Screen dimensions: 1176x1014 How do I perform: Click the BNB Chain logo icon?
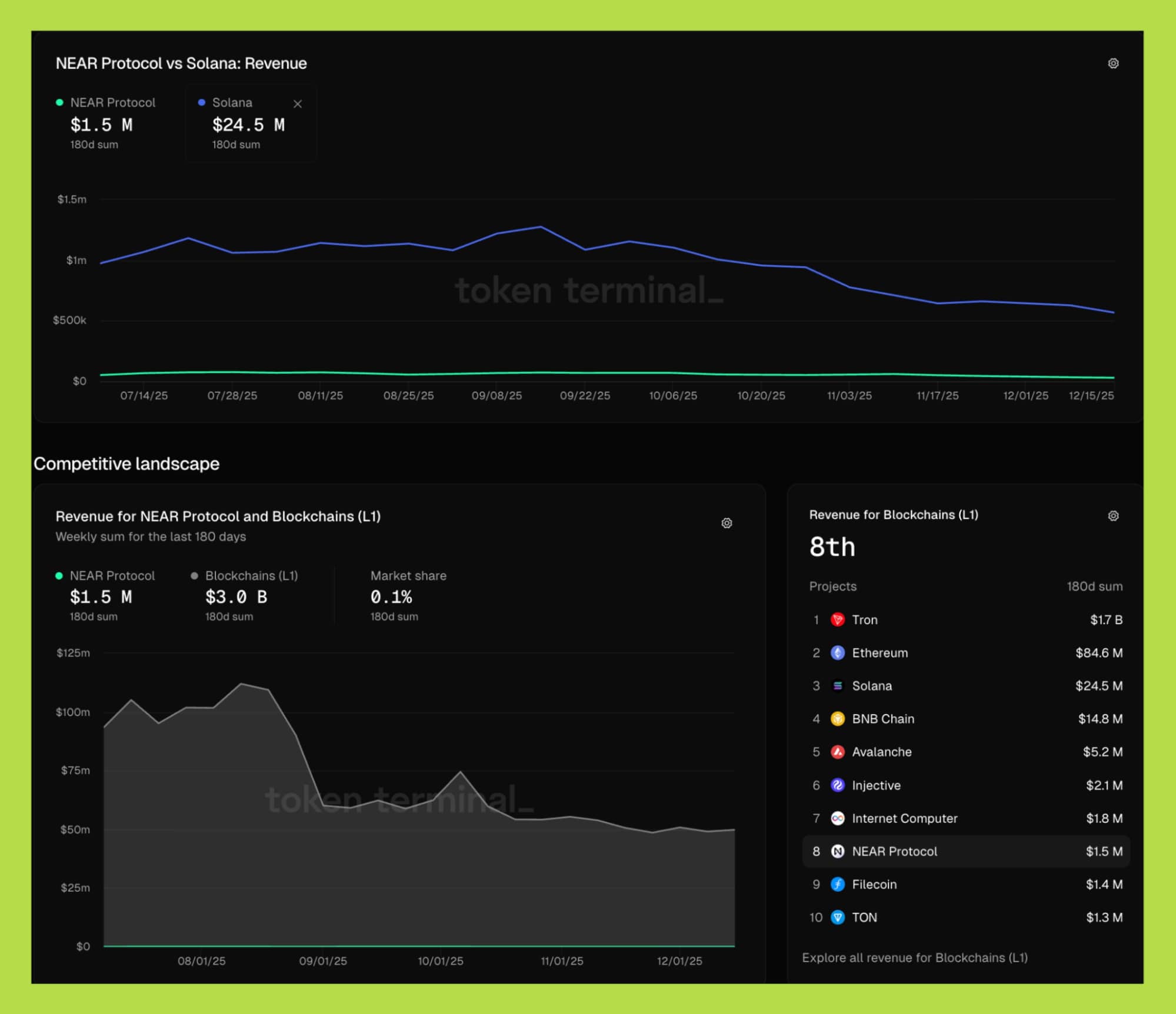coord(837,719)
